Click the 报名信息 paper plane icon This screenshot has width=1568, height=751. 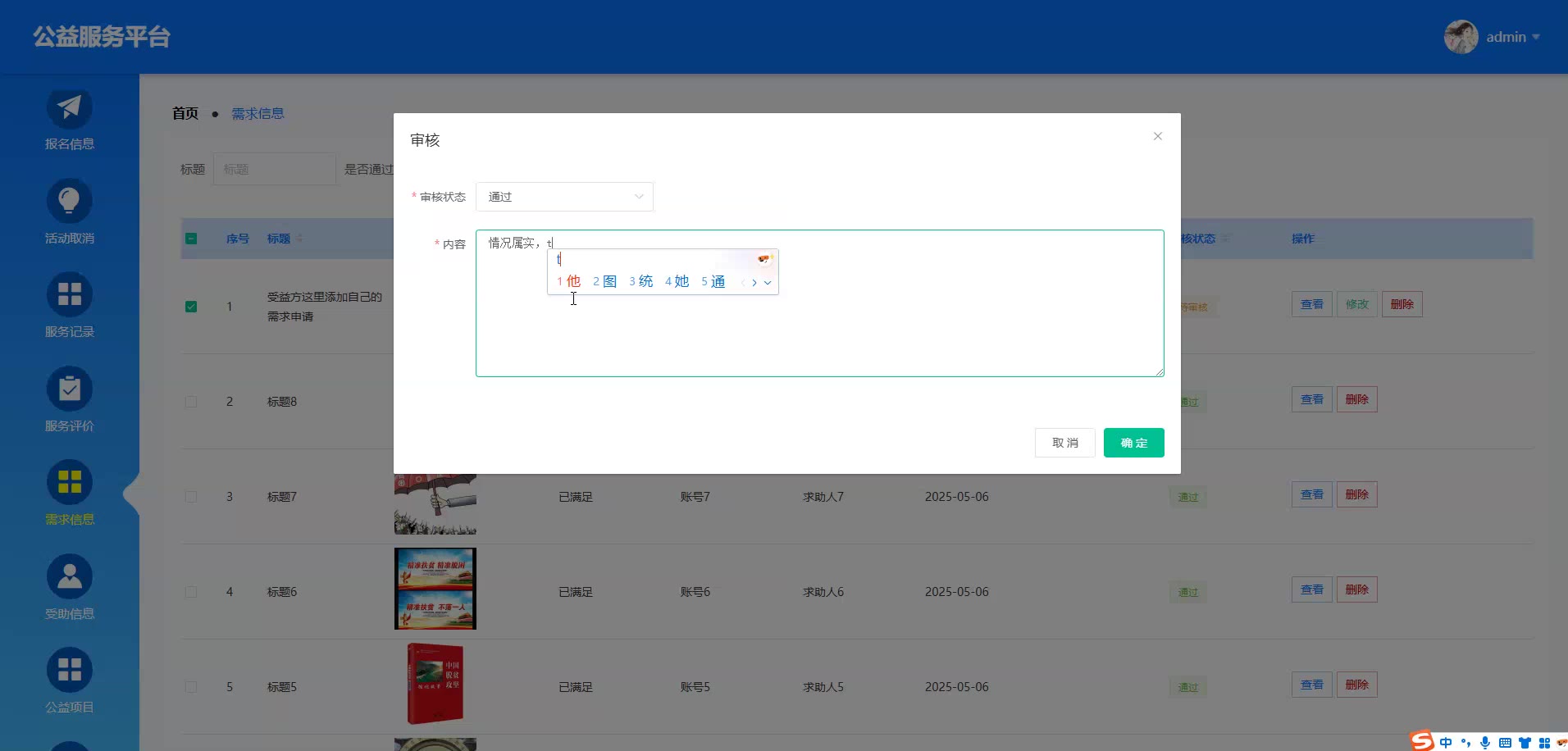pyautogui.click(x=69, y=107)
